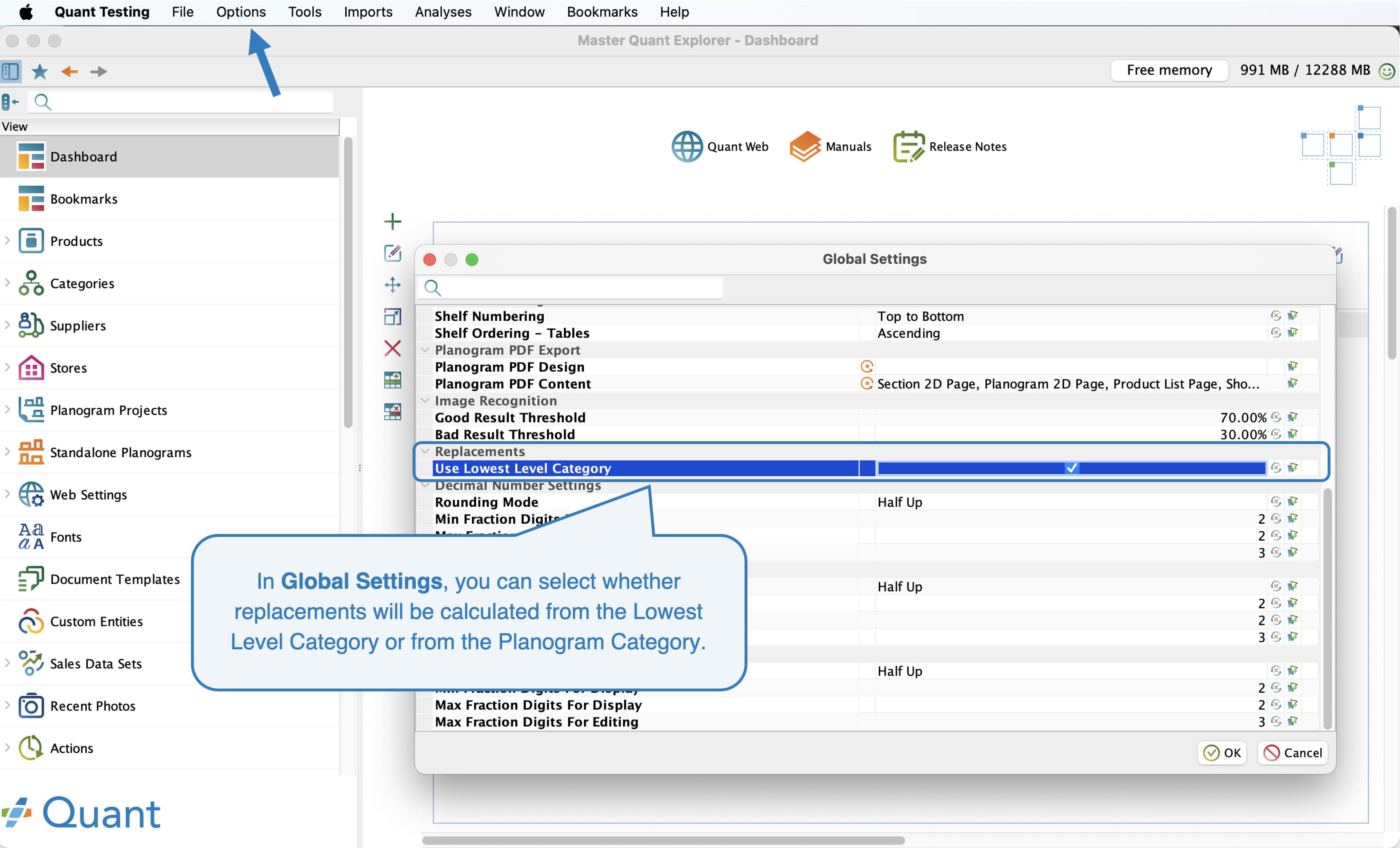This screenshot has width=1400, height=848.
Task: Click reset icon in Max Fraction Digits For Editing row
Action: (1276, 722)
